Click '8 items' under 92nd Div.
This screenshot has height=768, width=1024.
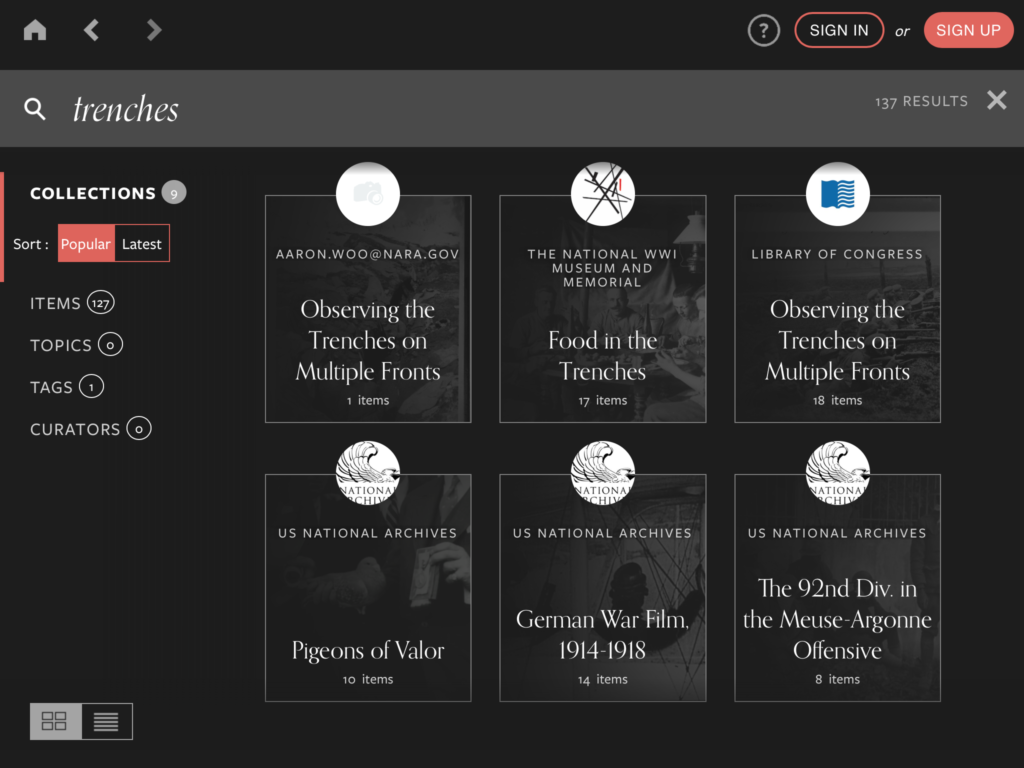click(x=837, y=679)
